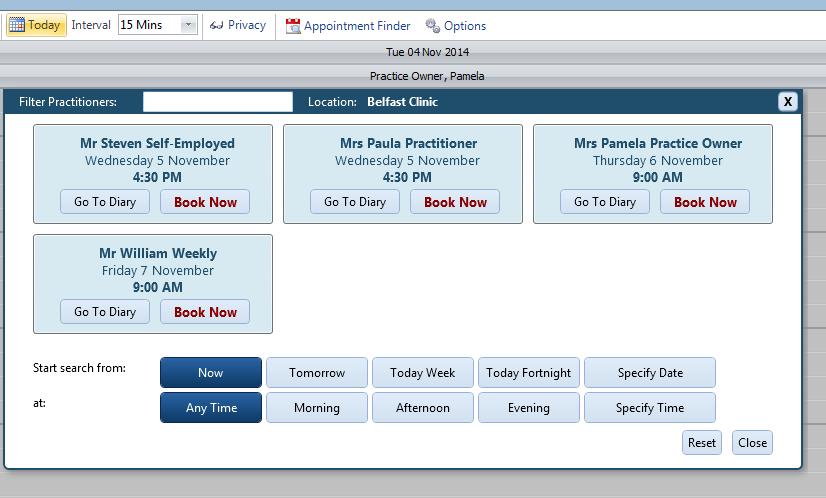
Task: Open Appointment Finder from the toolbar label
Action: pos(357,26)
